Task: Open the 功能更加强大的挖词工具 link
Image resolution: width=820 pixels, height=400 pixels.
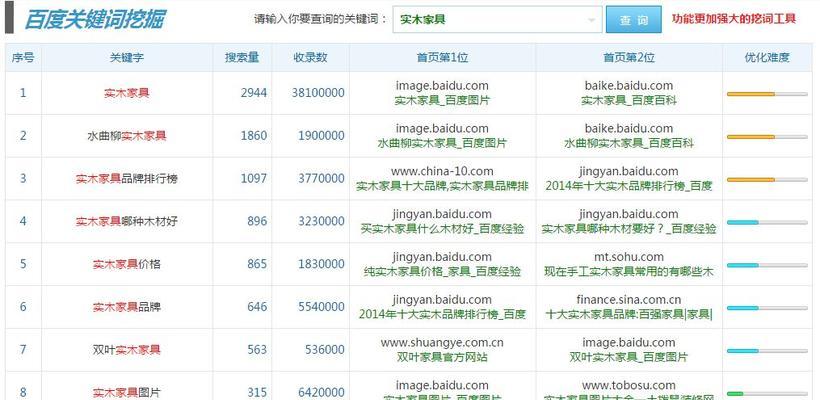Action: (734, 19)
